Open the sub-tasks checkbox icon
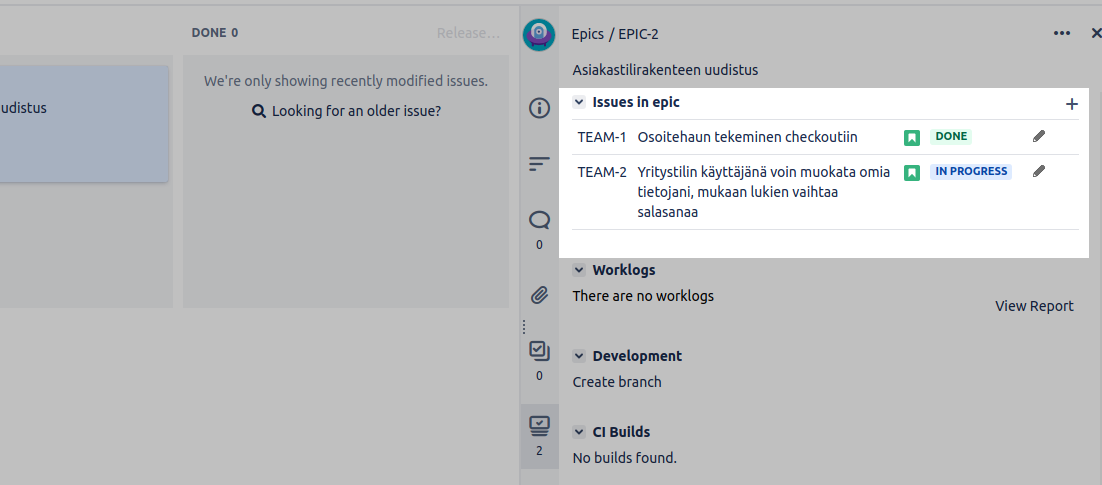 click(539, 351)
